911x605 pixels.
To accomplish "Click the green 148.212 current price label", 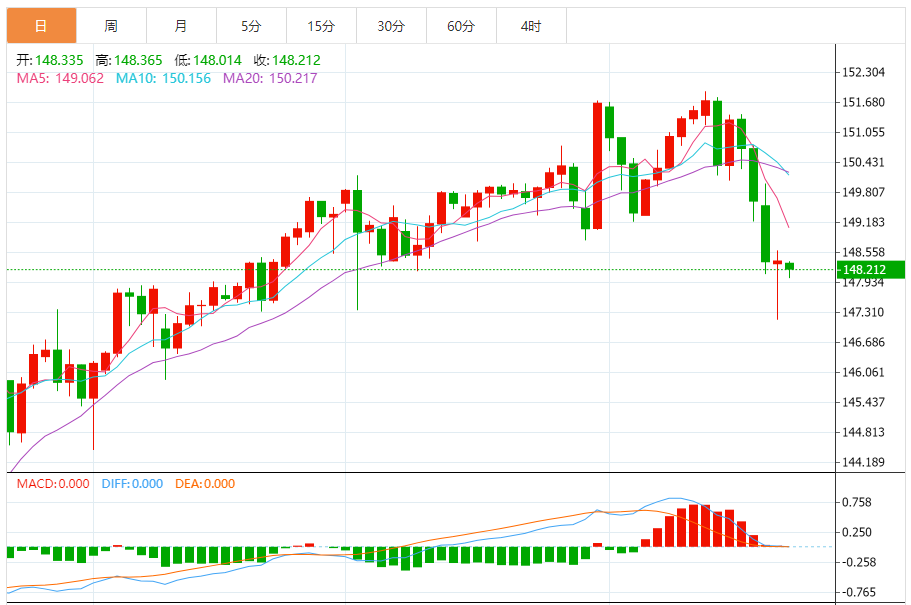I will click(871, 270).
